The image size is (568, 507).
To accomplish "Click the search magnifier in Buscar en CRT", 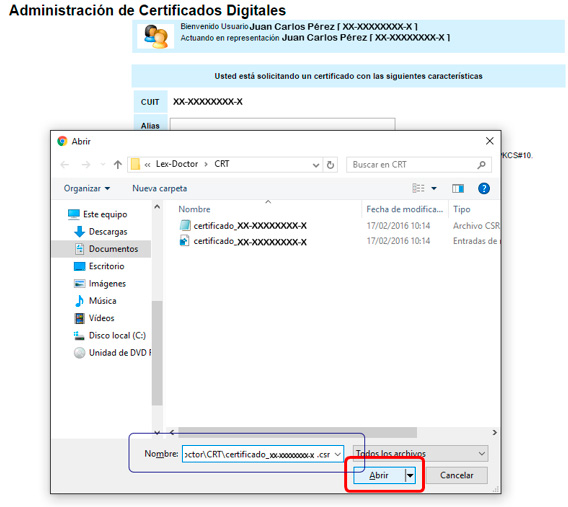I will pyautogui.click(x=481, y=165).
